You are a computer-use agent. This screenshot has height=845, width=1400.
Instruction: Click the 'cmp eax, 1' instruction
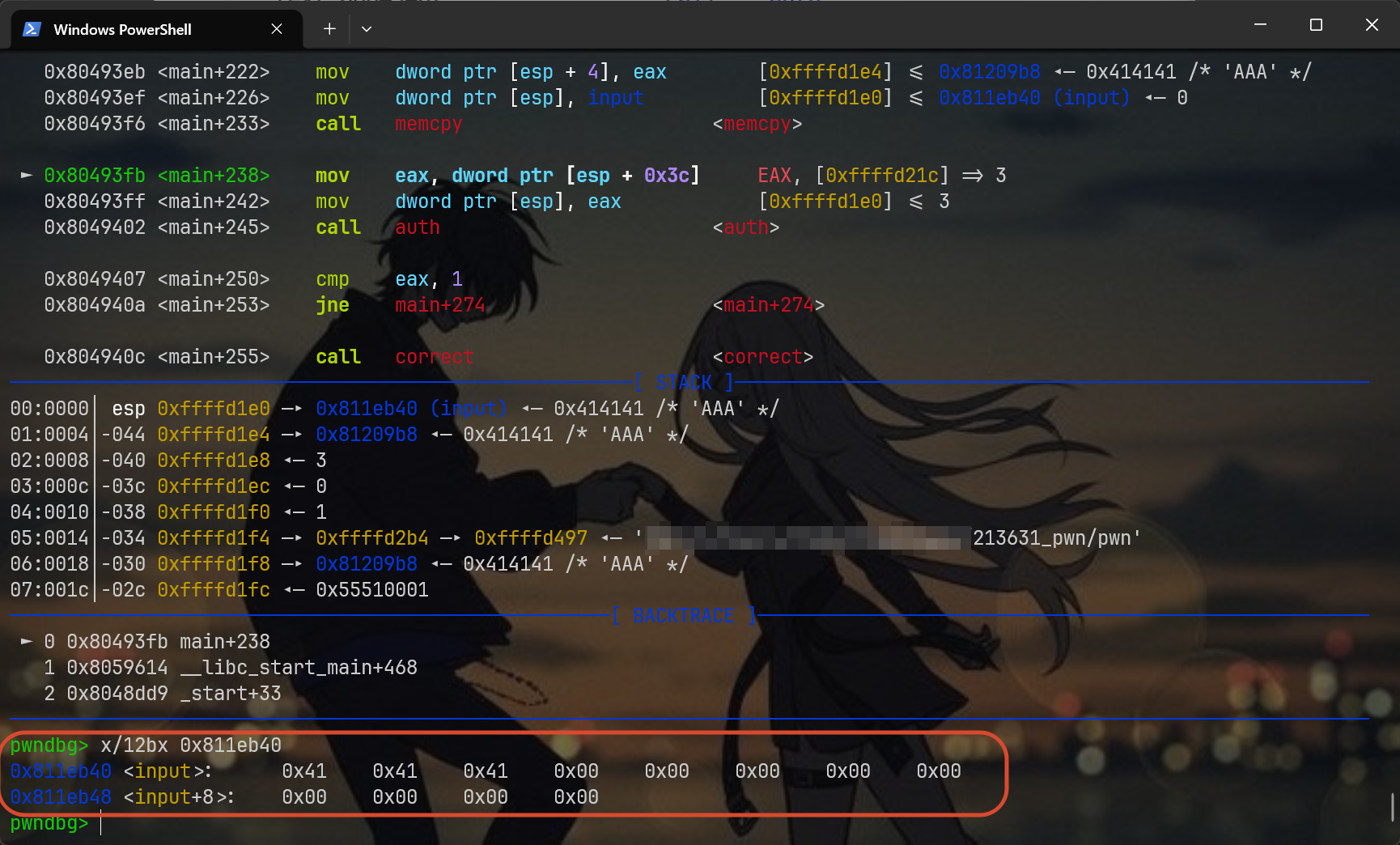(389, 279)
